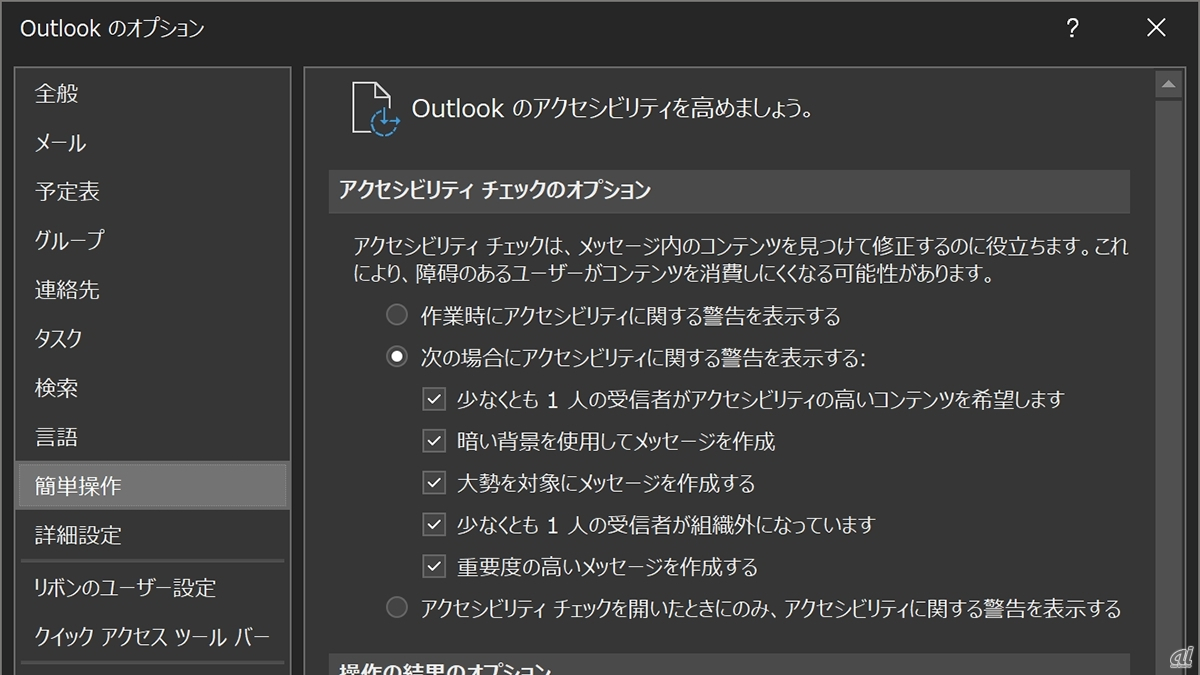Click the accessibility document icon in header

coord(375,108)
